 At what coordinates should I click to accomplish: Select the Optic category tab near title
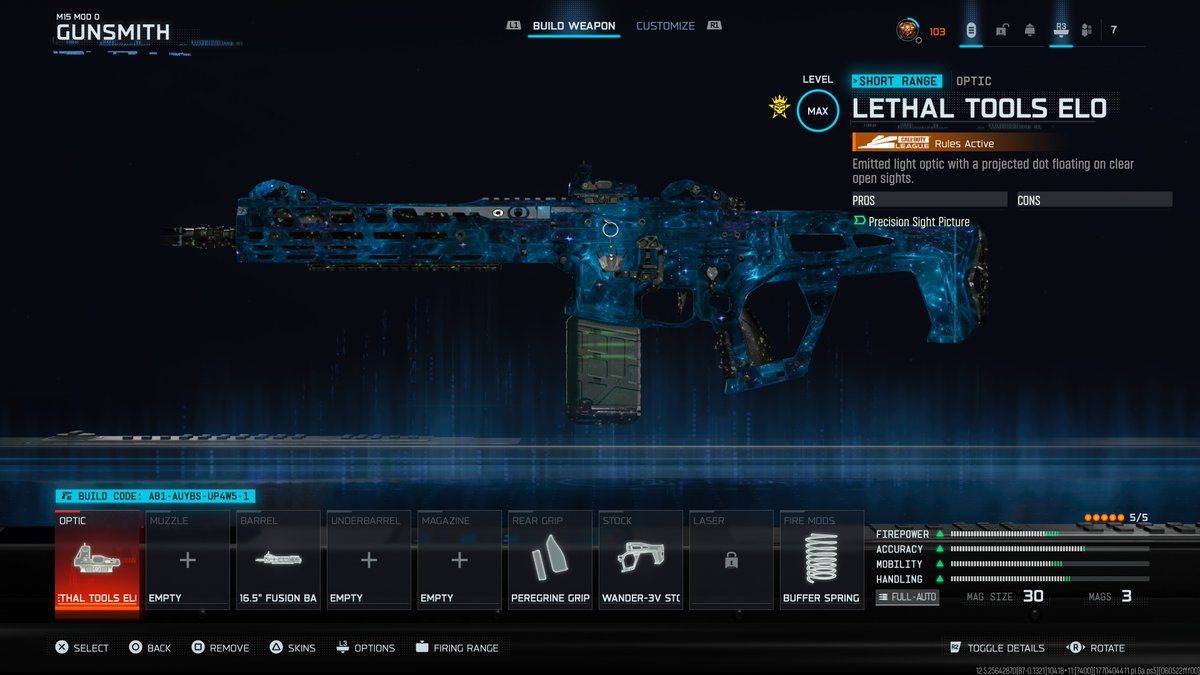pos(974,81)
